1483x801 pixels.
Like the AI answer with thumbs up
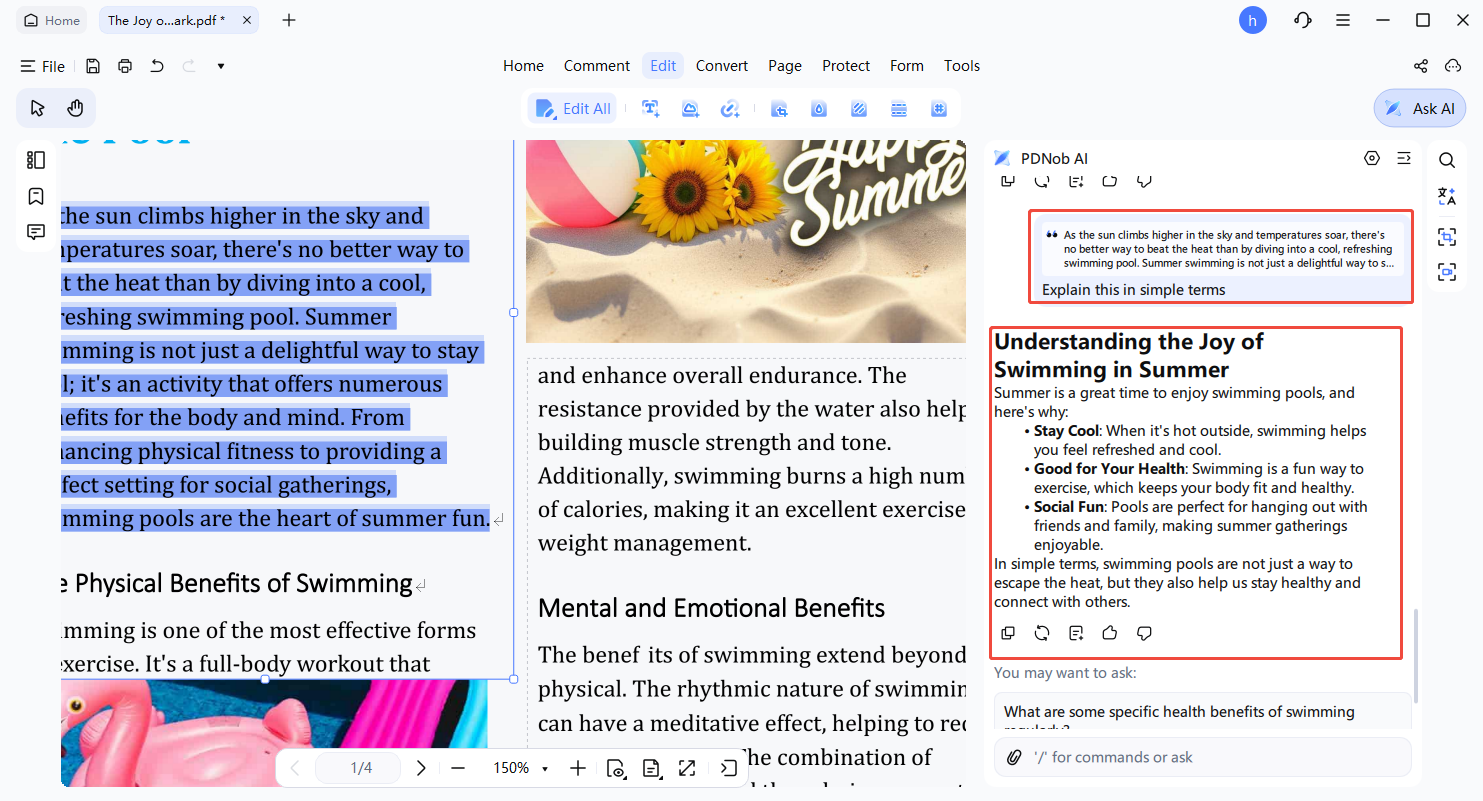tap(1109, 633)
